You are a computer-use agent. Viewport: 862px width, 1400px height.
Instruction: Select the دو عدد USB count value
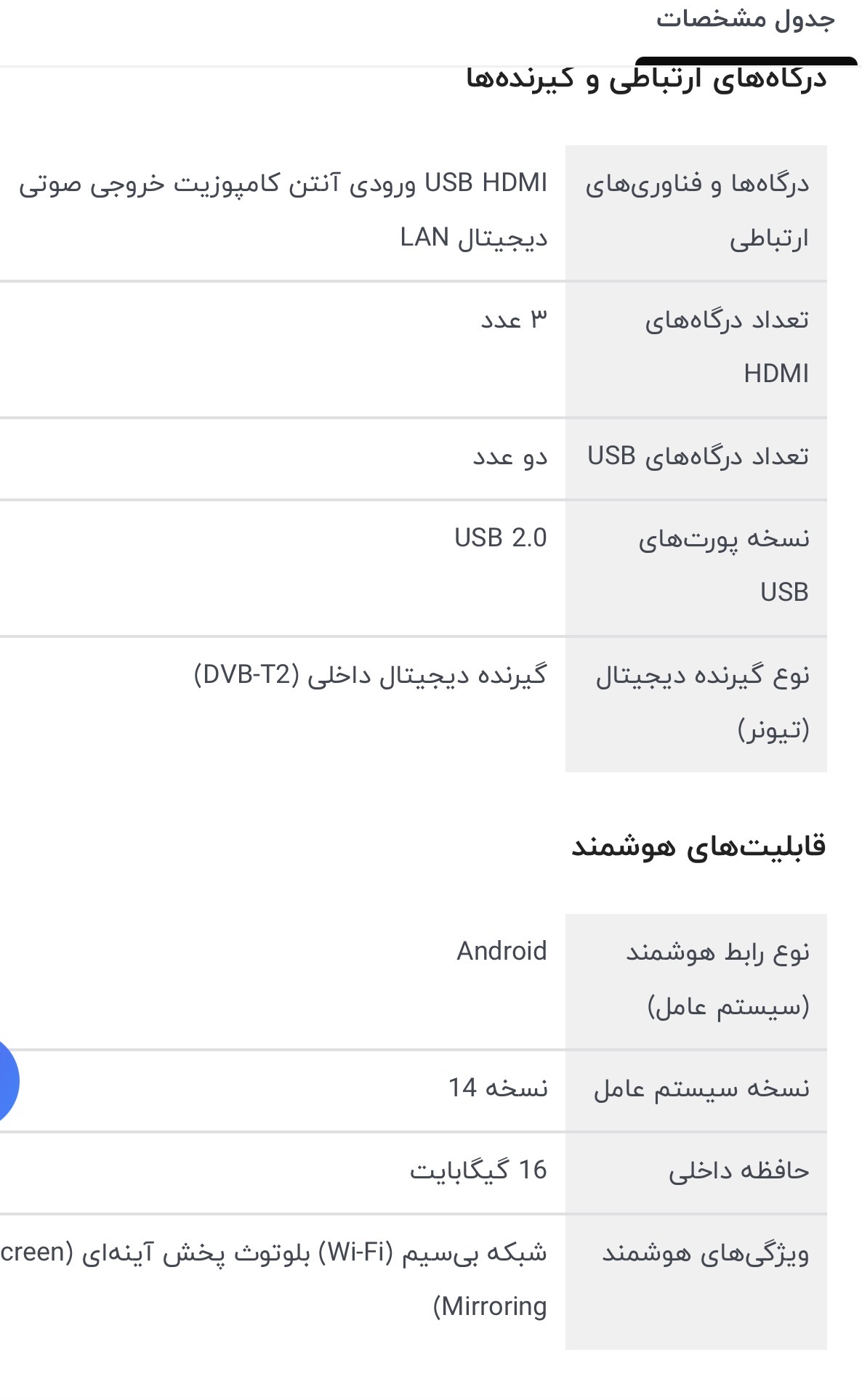pyautogui.click(x=509, y=457)
